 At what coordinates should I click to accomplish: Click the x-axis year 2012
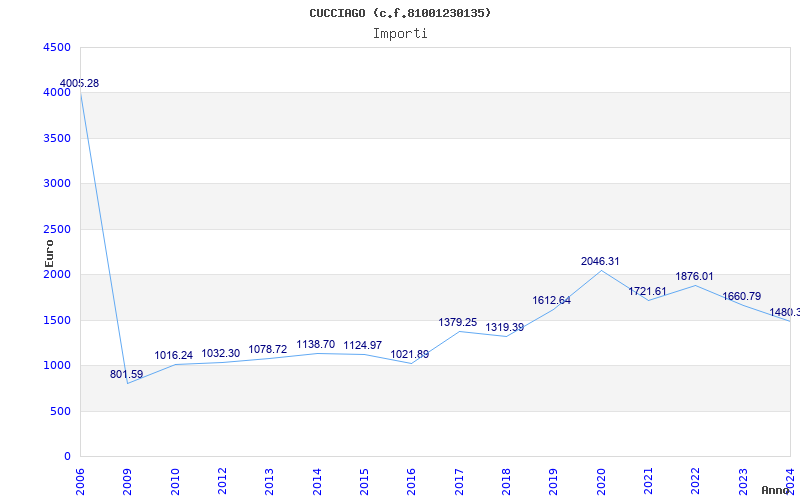pyautogui.click(x=222, y=481)
